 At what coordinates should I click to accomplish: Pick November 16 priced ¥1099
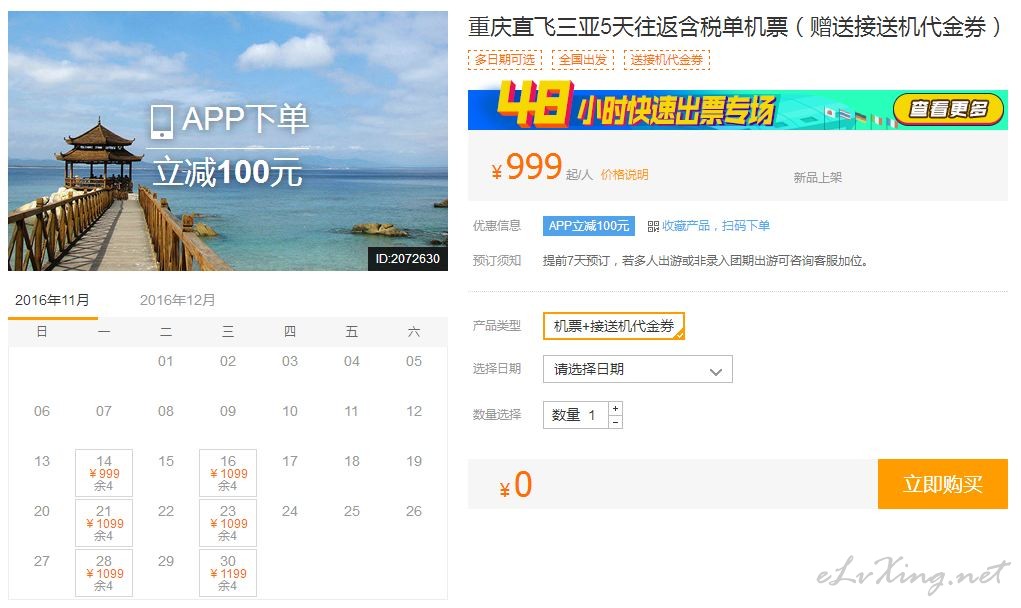(x=228, y=473)
